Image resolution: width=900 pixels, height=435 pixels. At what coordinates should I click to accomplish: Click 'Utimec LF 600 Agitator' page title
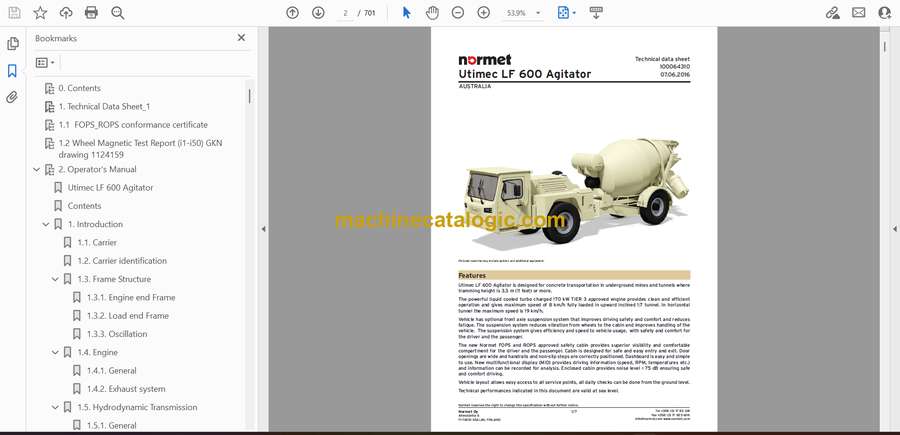point(525,74)
